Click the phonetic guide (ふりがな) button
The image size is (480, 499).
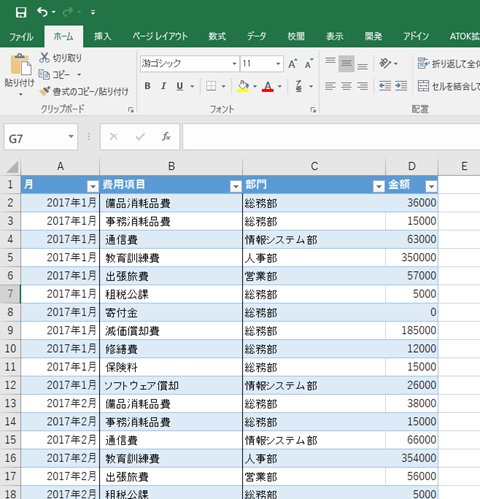coord(299,86)
